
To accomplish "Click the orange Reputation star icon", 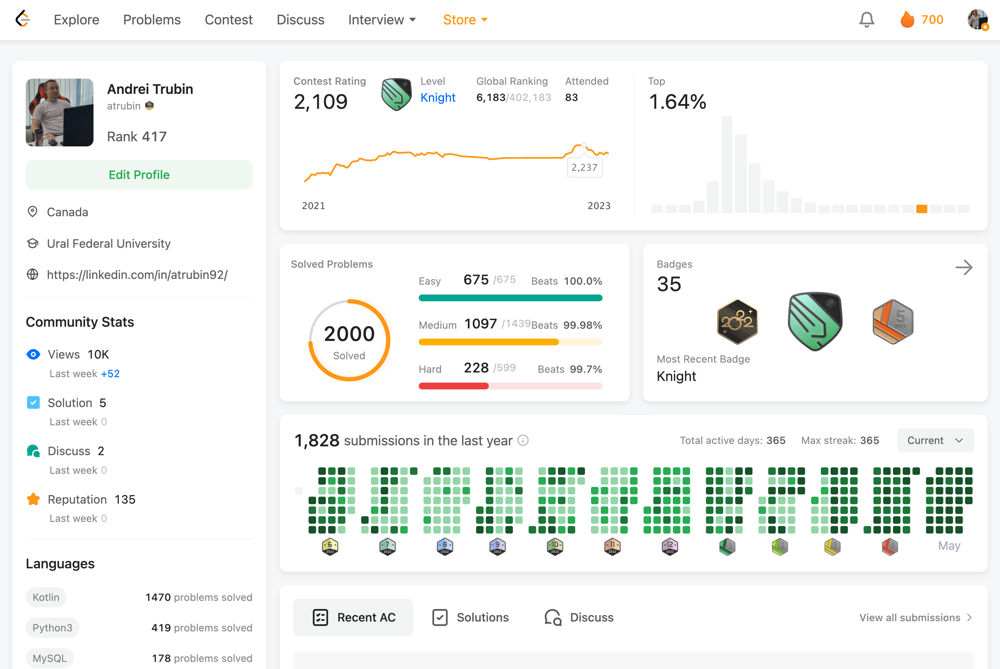I will pos(33,499).
